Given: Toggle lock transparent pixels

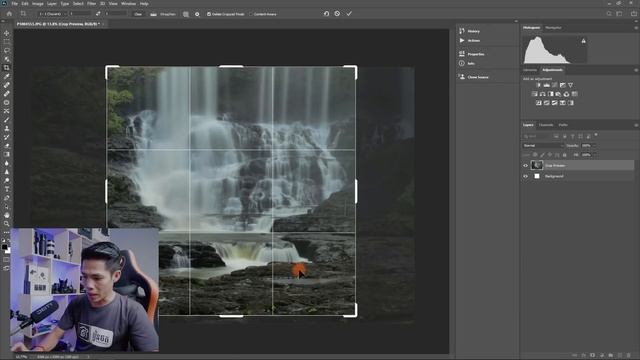Looking at the screenshot, I should pos(535,155).
